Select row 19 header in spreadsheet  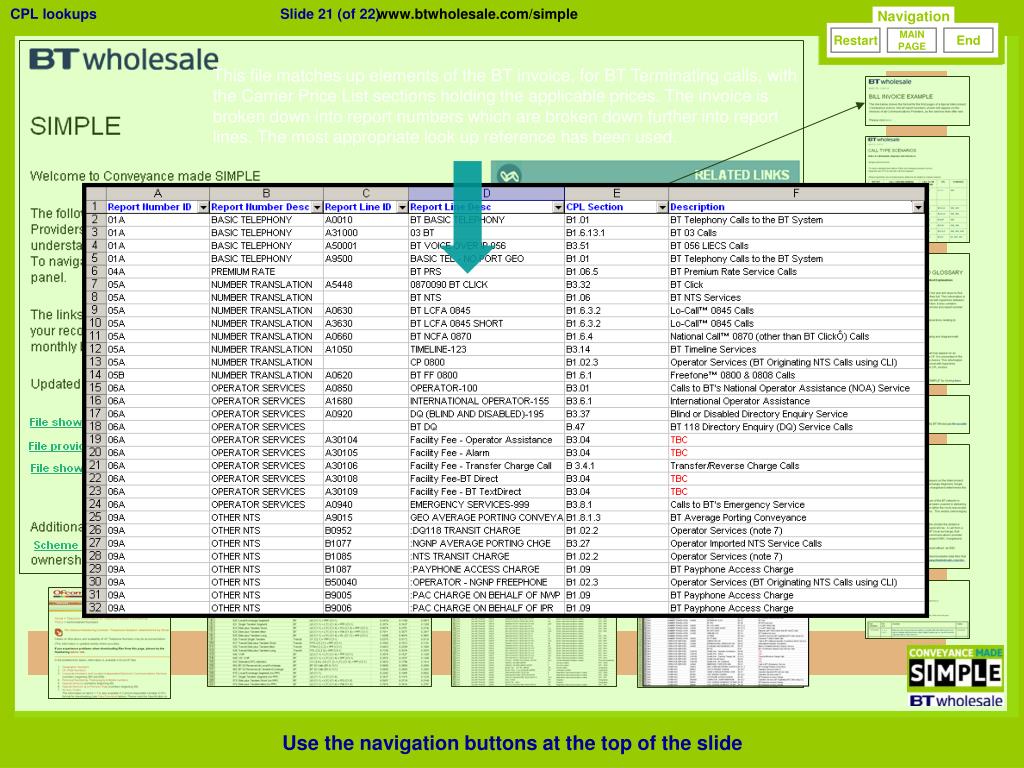pos(95,440)
